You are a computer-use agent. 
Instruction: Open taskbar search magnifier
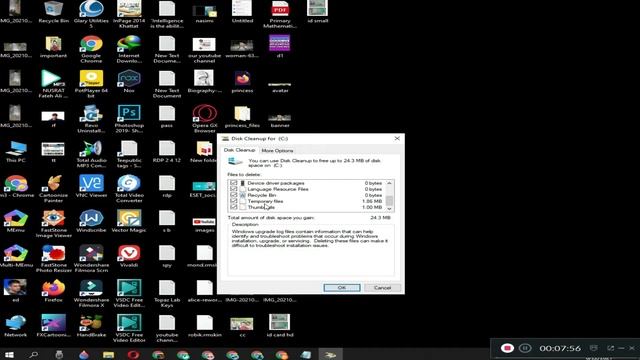pyautogui.click(x=34, y=354)
